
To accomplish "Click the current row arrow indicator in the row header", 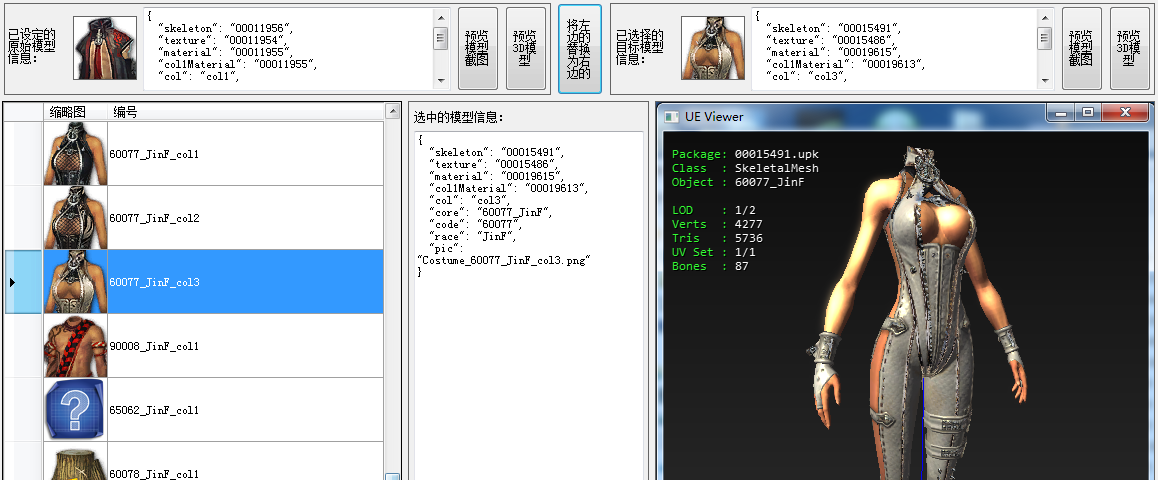I will pyautogui.click(x=12, y=282).
